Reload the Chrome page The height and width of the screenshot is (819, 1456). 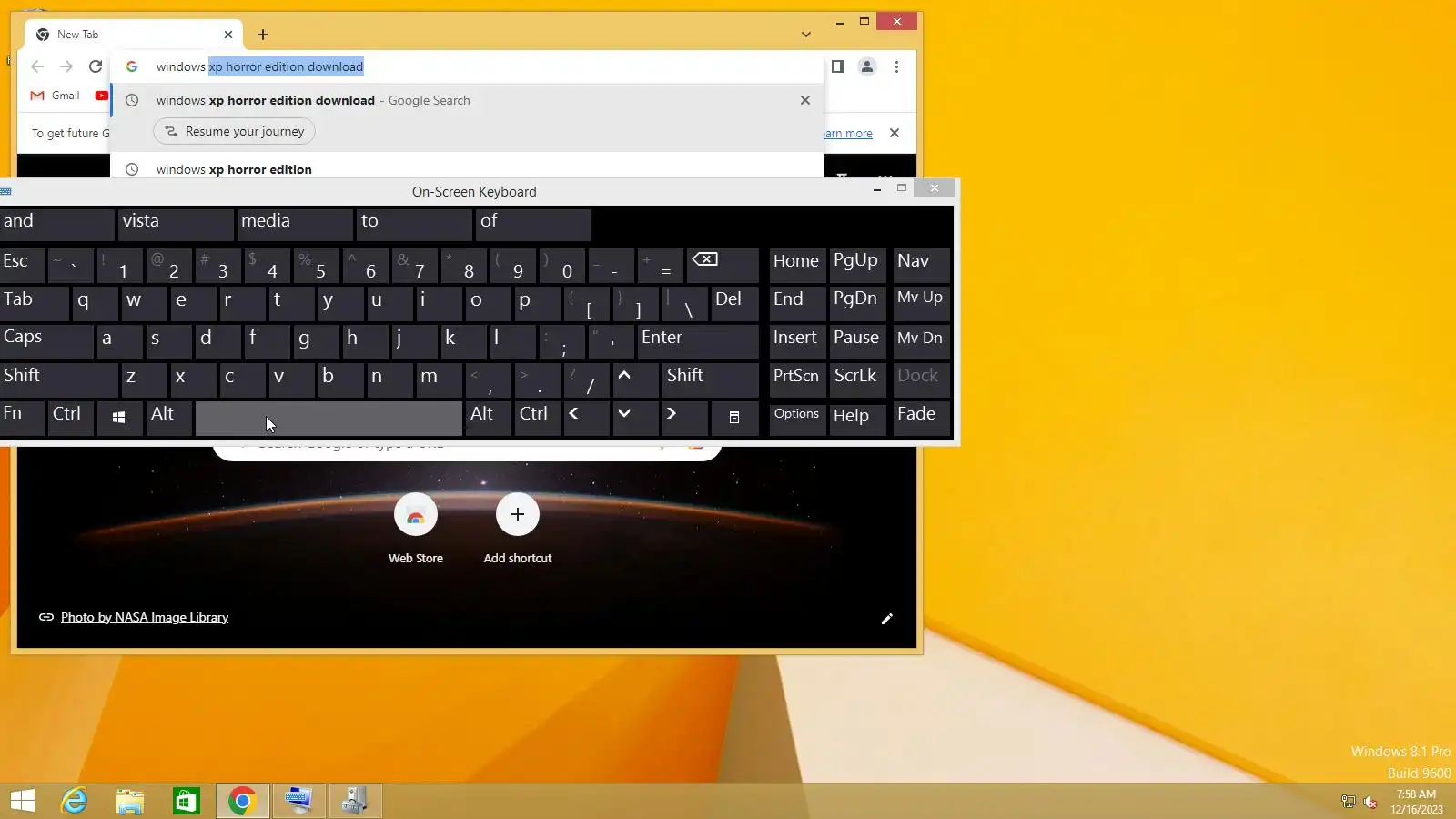[x=96, y=66]
